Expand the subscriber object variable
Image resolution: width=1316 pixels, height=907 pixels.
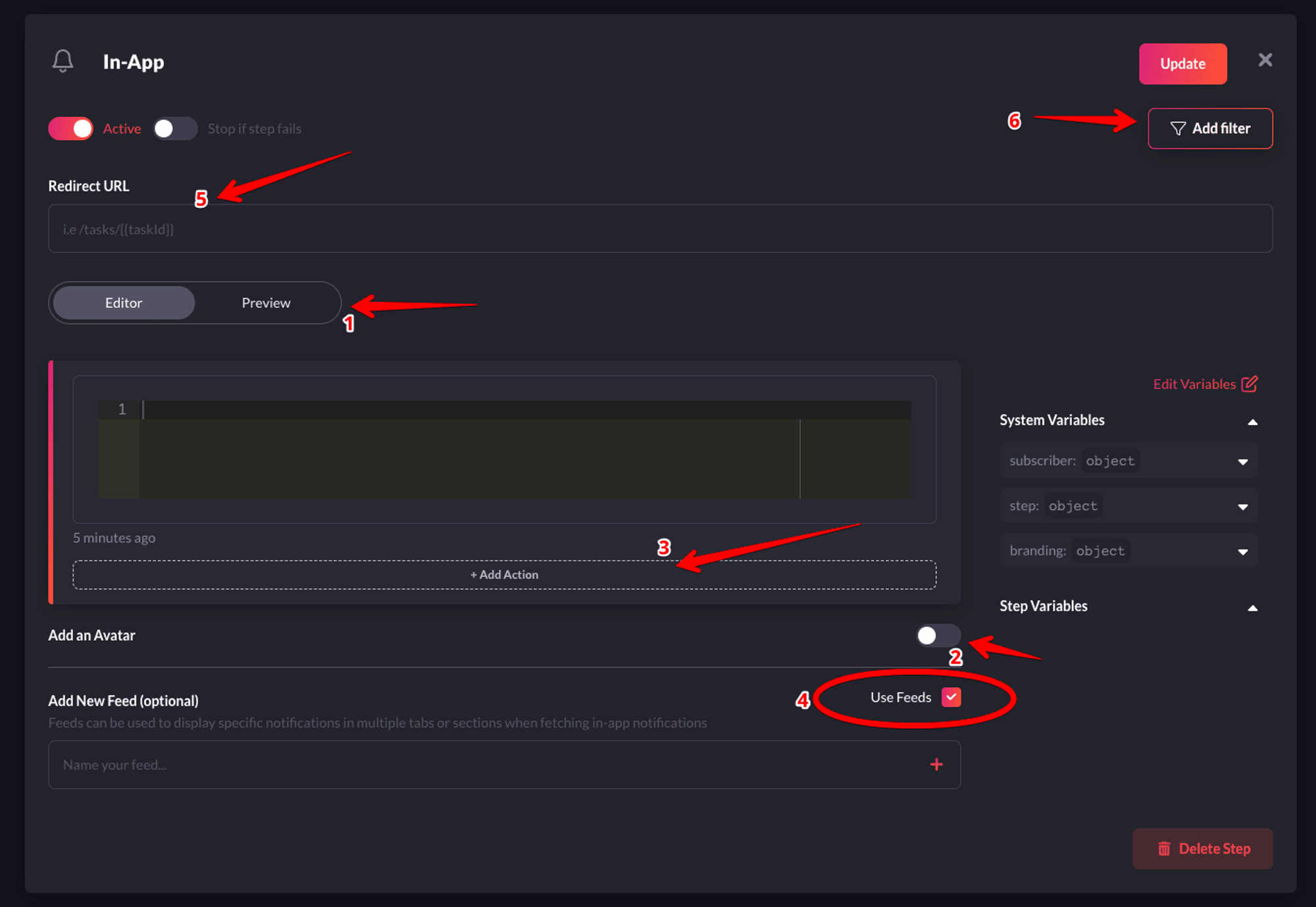(1242, 461)
